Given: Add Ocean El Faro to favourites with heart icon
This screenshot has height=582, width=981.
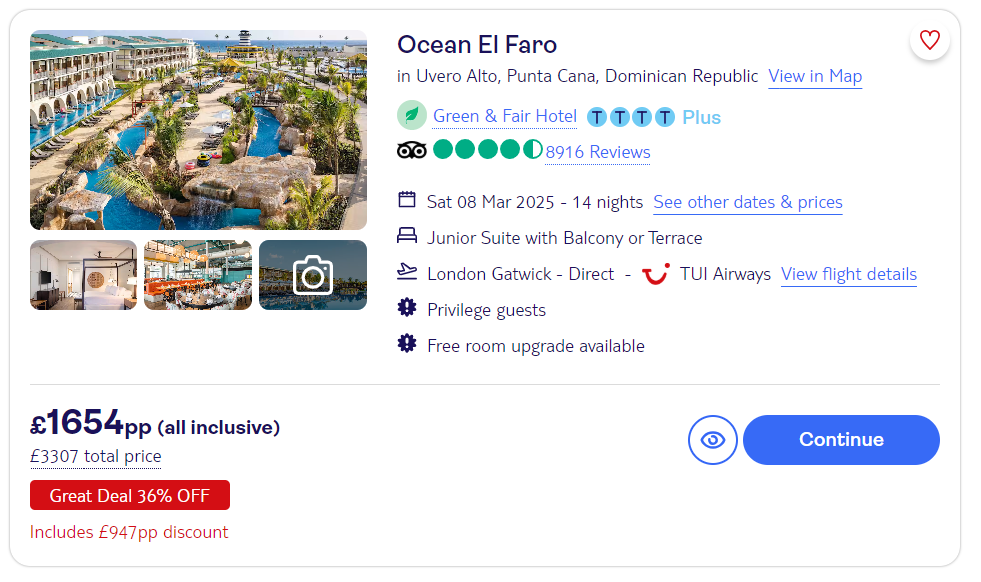Looking at the screenshot, I should click(930, 40).
